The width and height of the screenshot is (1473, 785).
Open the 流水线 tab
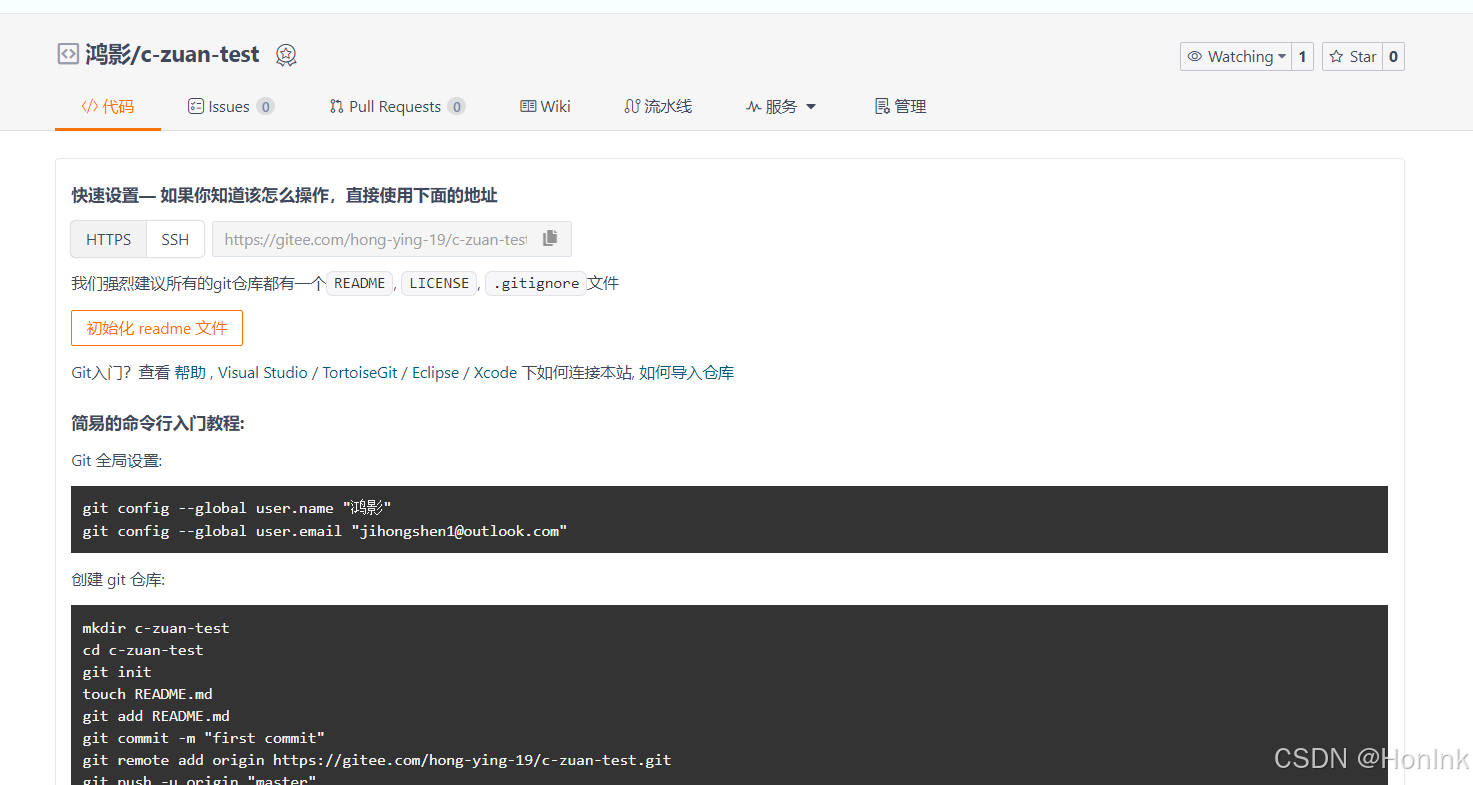click(x=658, y=107)
